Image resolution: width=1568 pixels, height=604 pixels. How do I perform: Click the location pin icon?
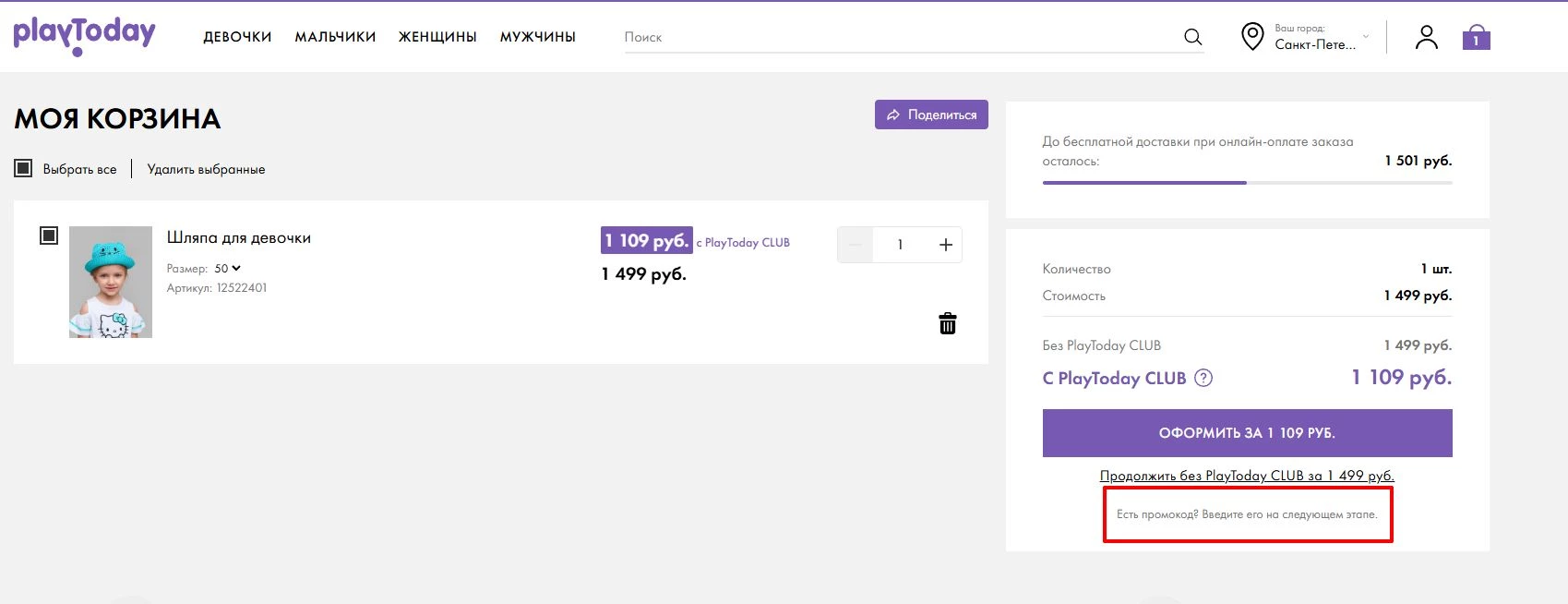[x=1251, y=37]
